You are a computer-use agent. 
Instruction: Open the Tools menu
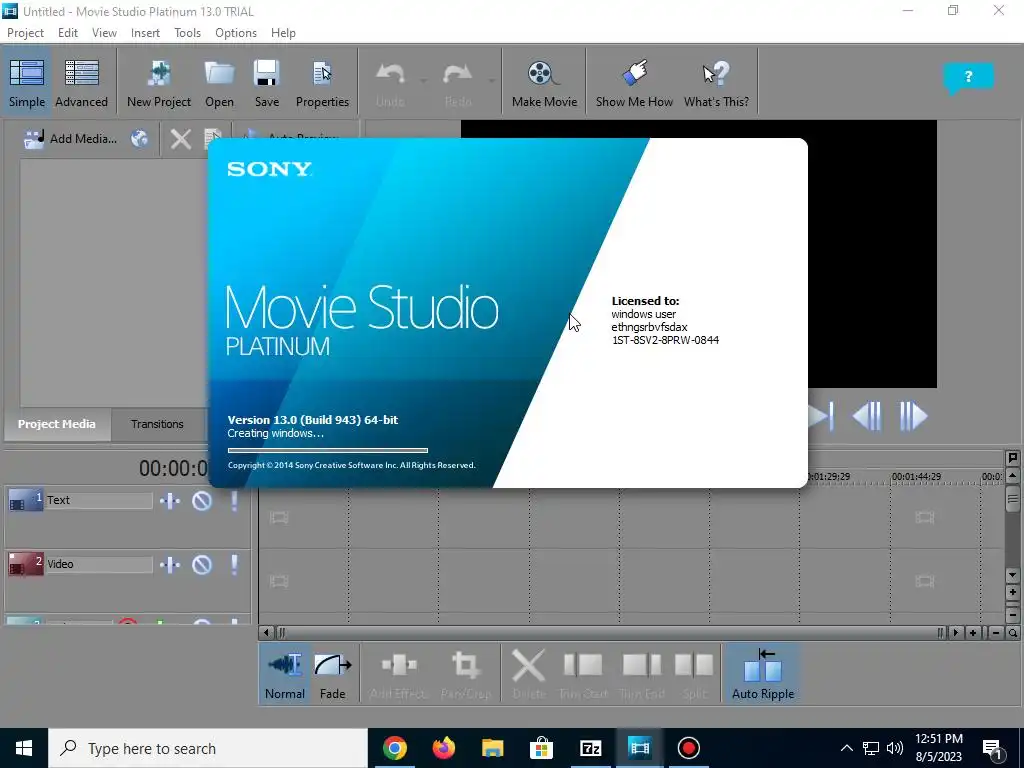(x=187, y=33)
